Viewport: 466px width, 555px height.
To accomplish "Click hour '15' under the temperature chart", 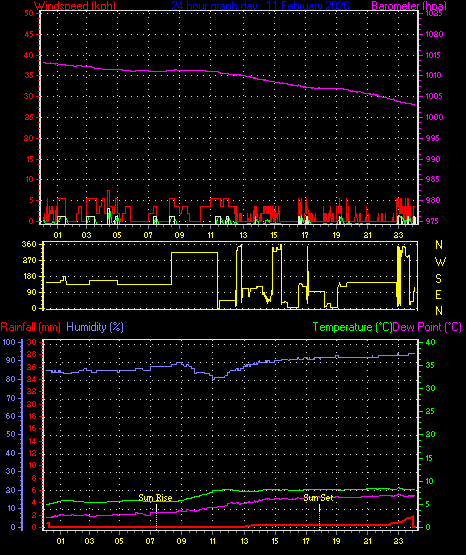I will 275,541.
